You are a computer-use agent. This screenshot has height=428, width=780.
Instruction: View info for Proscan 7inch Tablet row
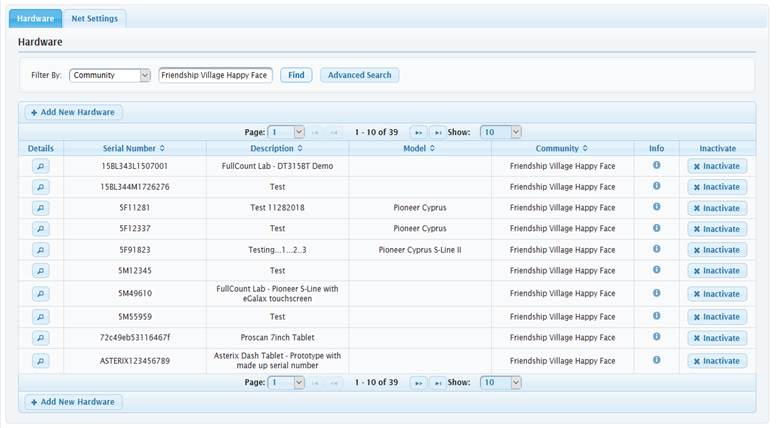tap(657, 336)
